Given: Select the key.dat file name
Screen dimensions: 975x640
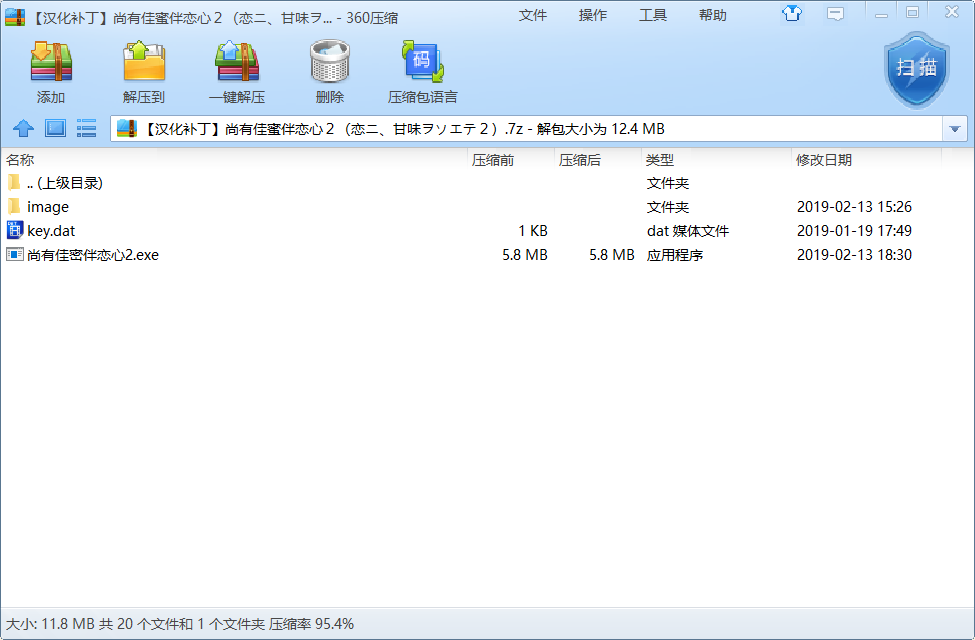Looking at the screenshot, I should [x=51, y=231].
